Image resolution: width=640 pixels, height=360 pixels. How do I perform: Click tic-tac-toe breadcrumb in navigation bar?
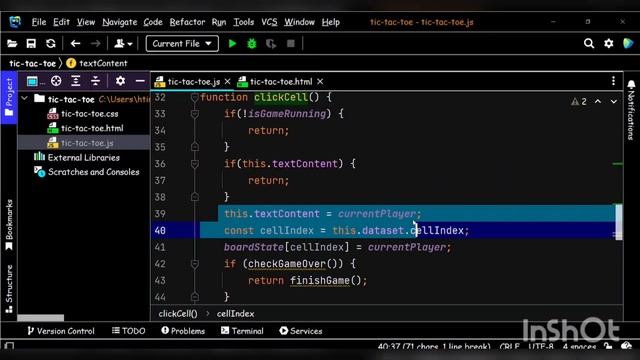tap(32, 63)
